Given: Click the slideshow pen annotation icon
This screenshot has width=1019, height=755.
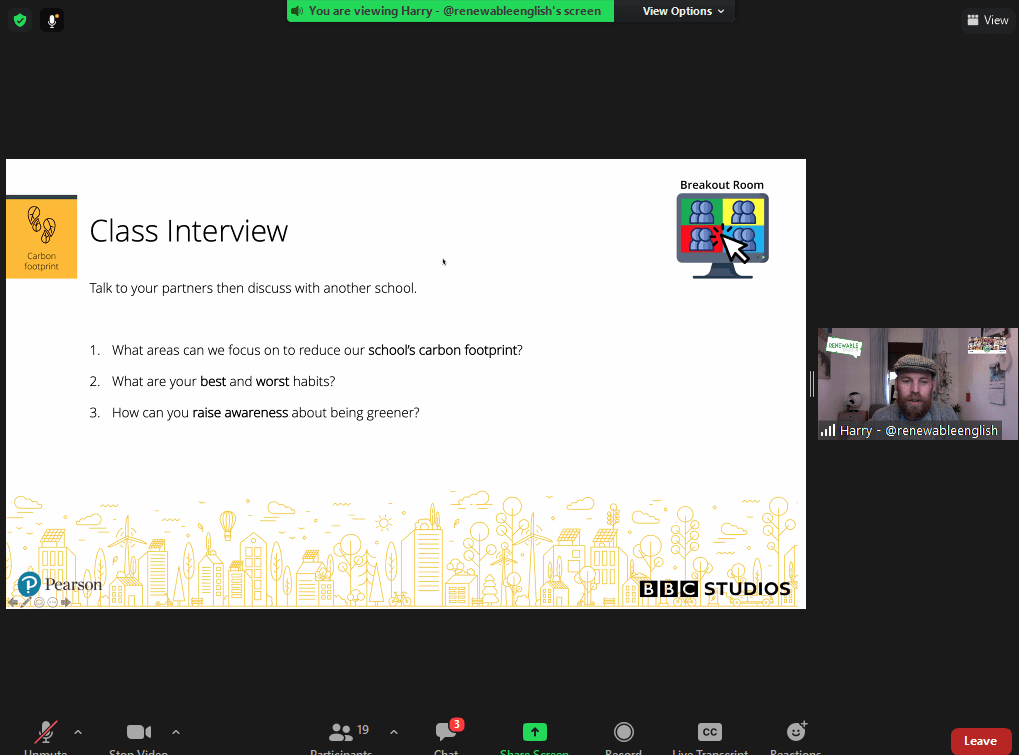Looking at the screenshot, I should point(26,602).
